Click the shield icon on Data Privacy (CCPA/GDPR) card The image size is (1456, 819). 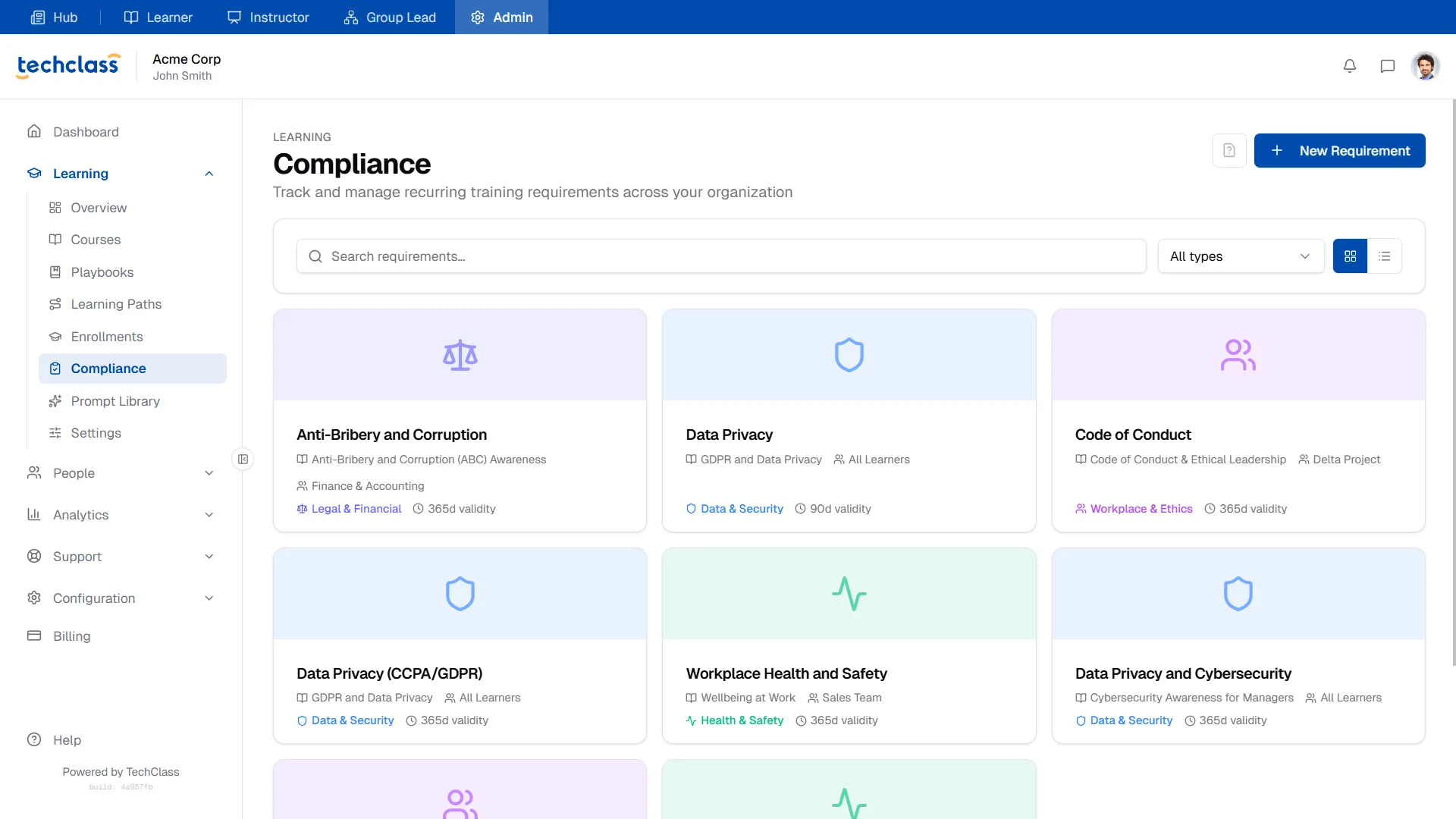click(460, 594)
